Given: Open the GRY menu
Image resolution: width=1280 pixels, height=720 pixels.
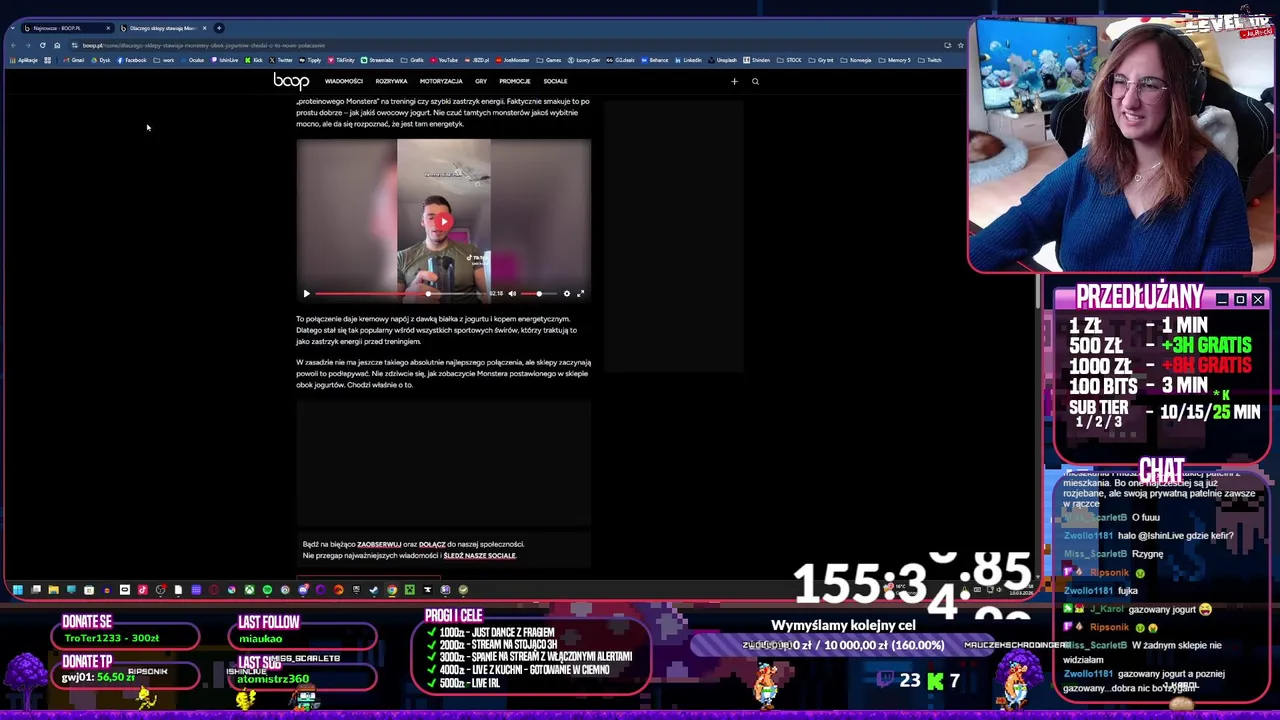Looking at the screenshot, I should pos(481,81).
